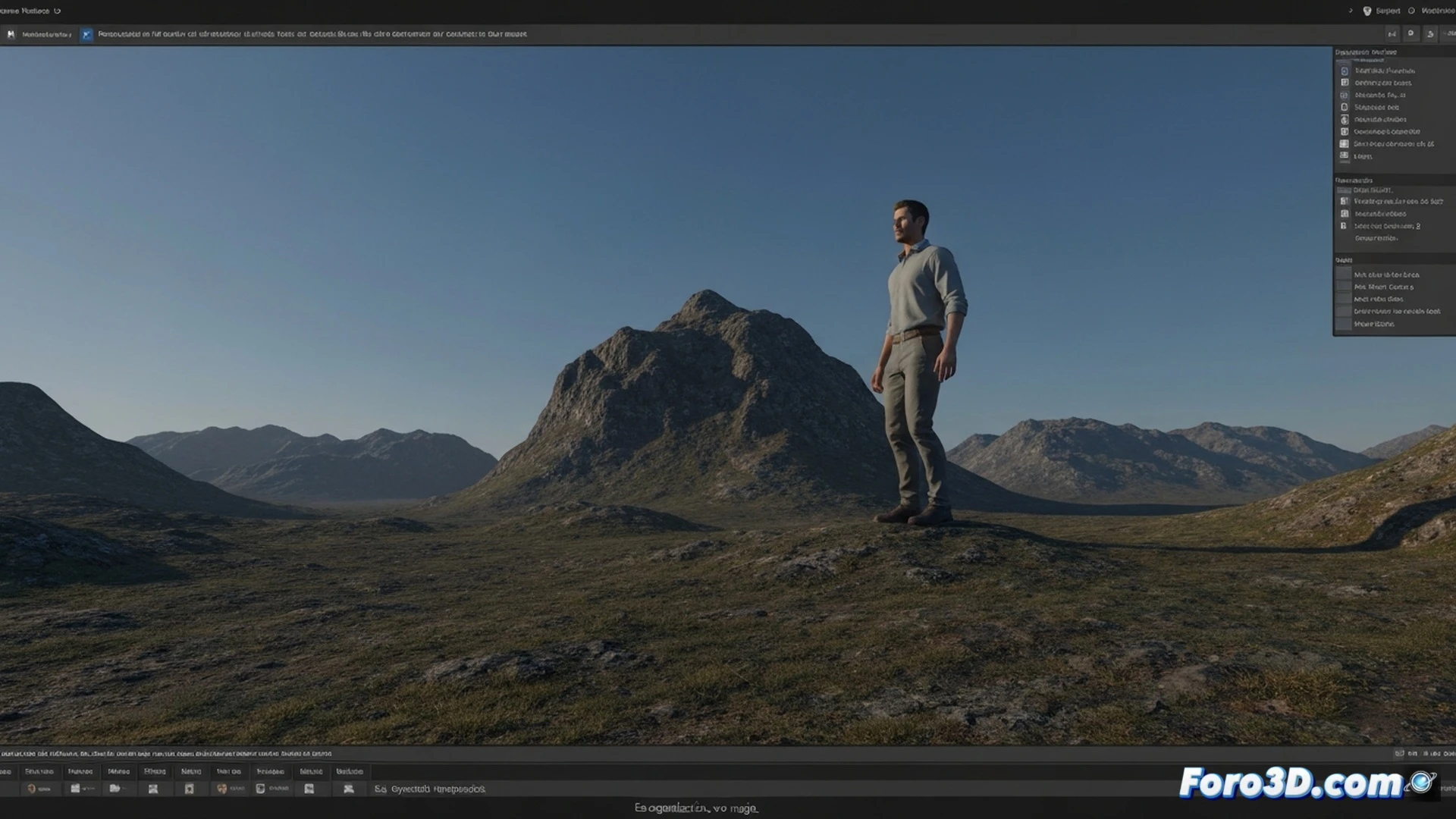Click the white save-style icon in the top-left toolbar
The width and height of the screenshot is (1456, 819).
11,35
